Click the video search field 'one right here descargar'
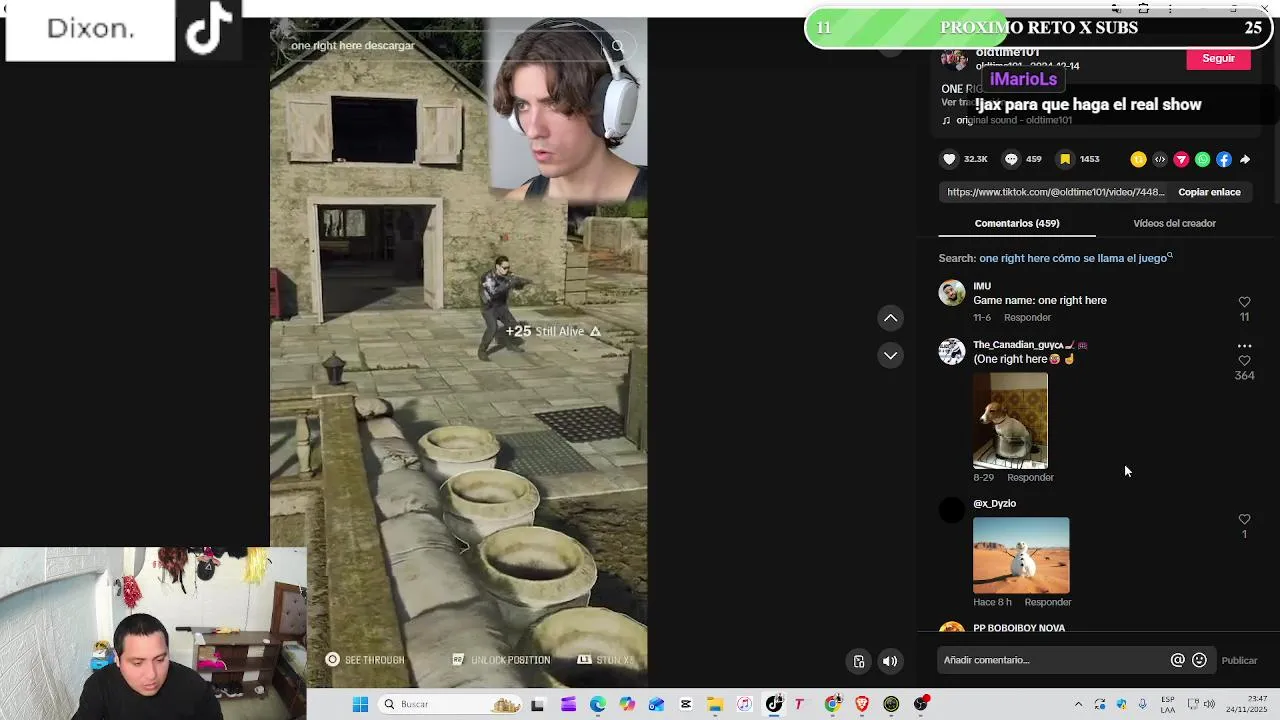The image size is (1280, 720). pos(445,45)
